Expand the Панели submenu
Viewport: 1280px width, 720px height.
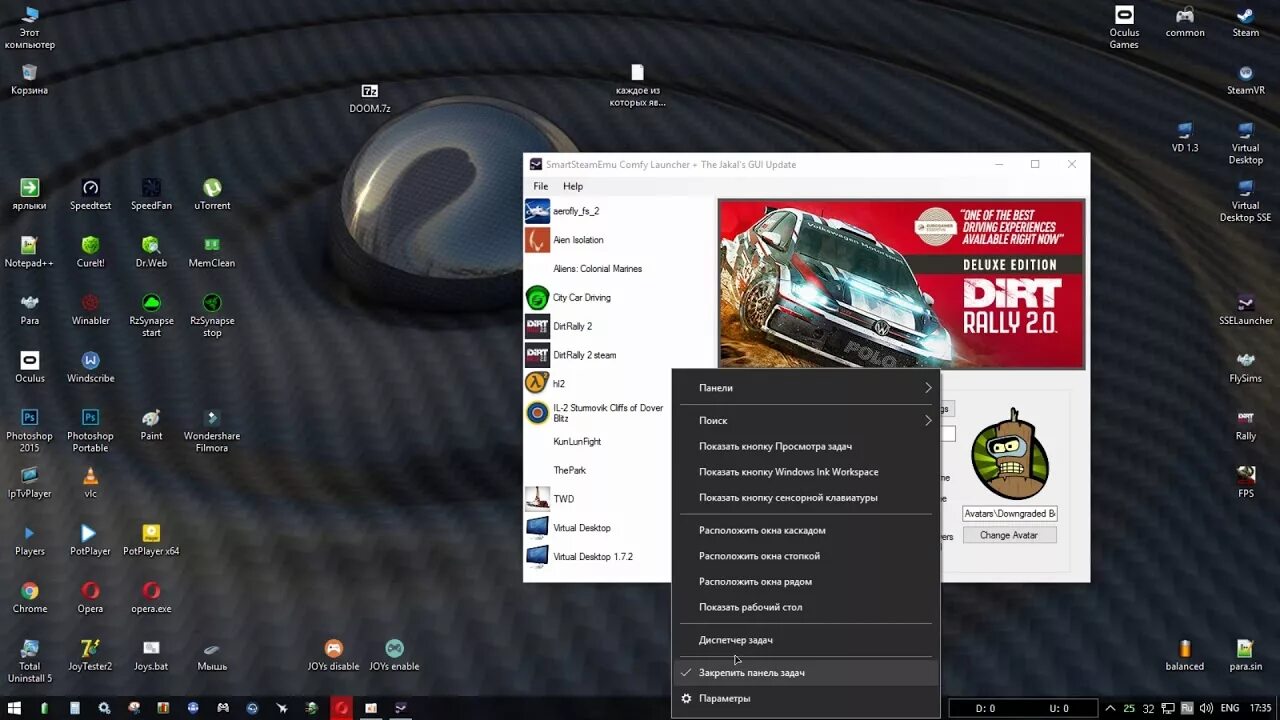[806, 388]
